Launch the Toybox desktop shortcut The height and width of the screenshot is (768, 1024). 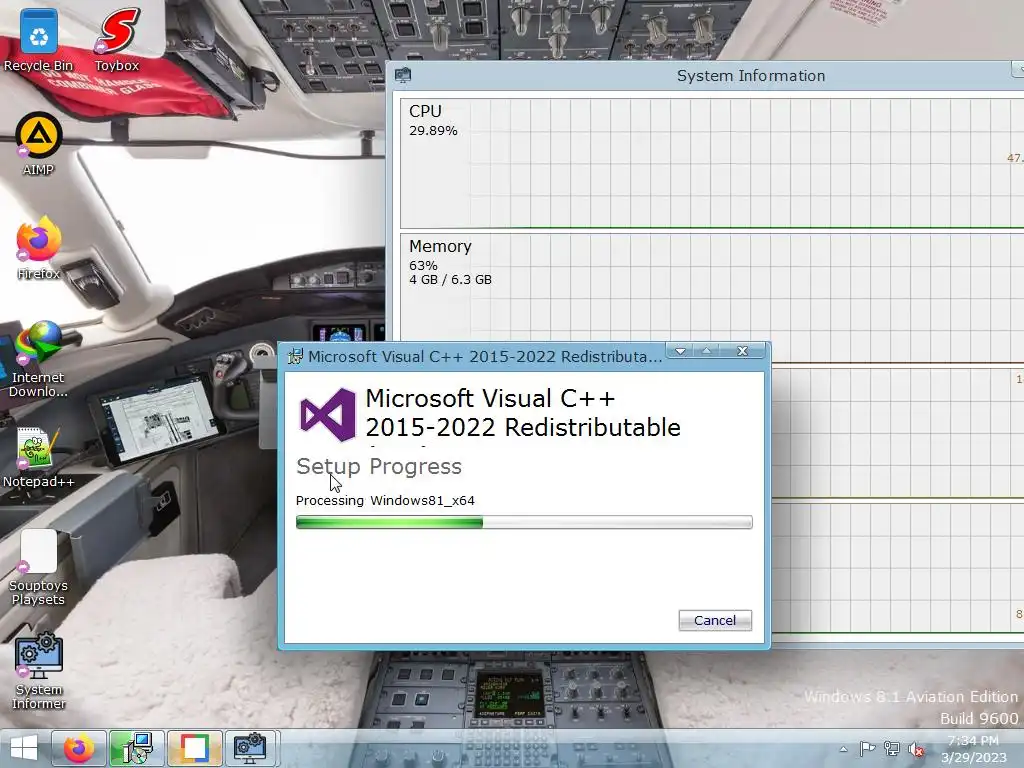point(117,40)
